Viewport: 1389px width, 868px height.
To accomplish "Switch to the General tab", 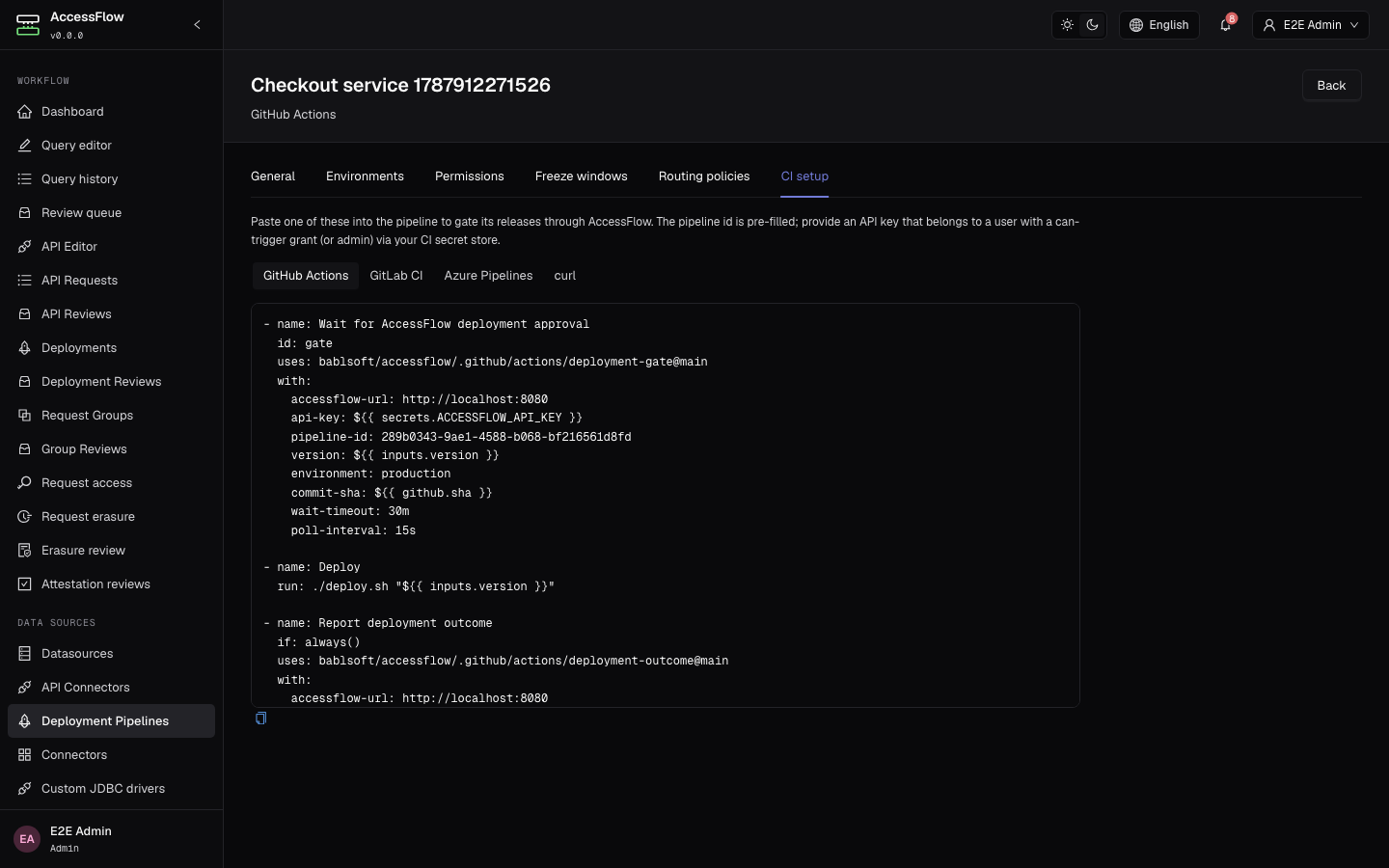I will coord(273,176).
